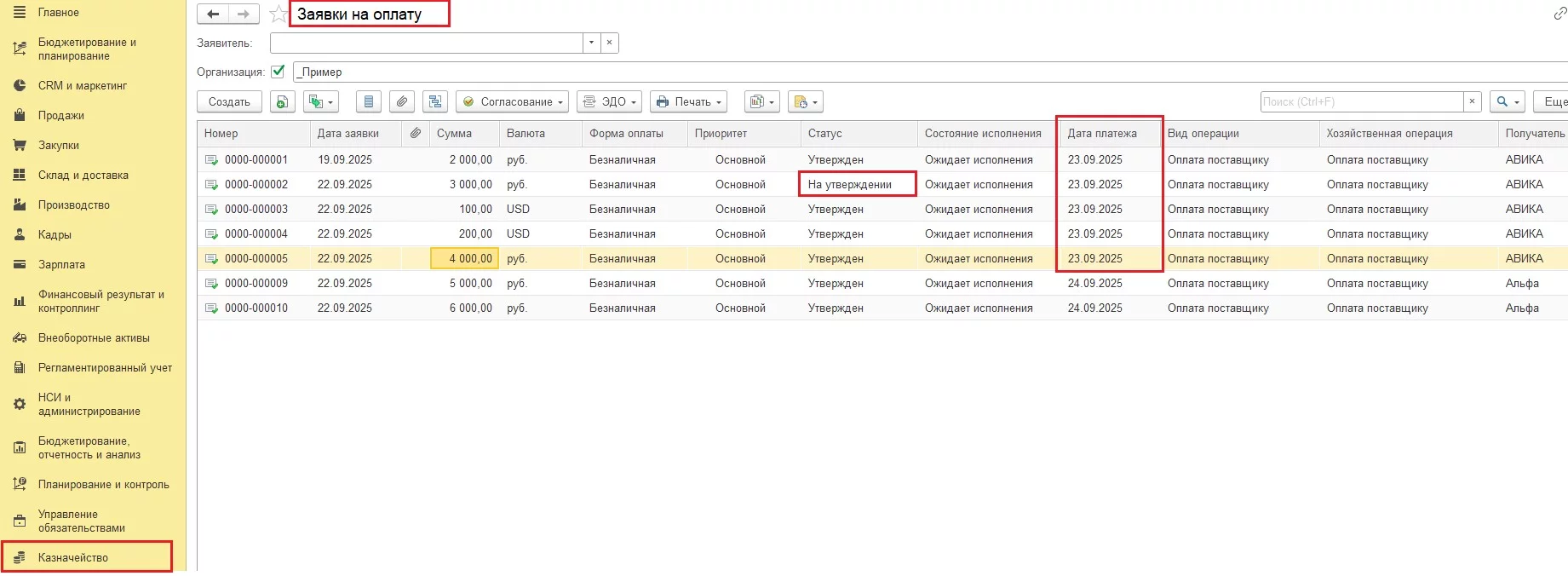Image resolution: width=1568 pixels, height=576 pixels.
Task: Select request row 0000-000003
Action: [x=882, y=209]
